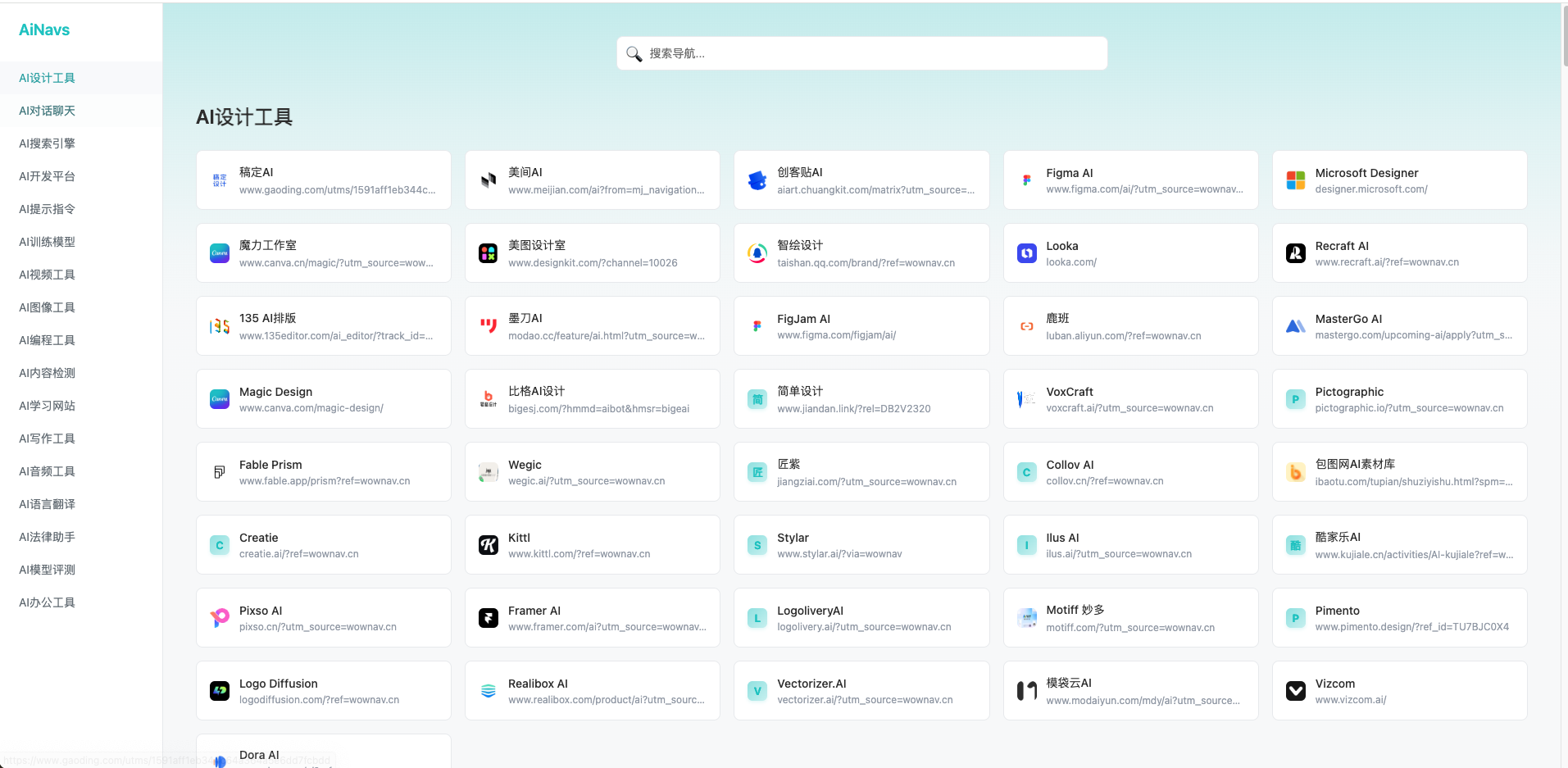Click the 鹿班 orange icon

[1026, 326]
